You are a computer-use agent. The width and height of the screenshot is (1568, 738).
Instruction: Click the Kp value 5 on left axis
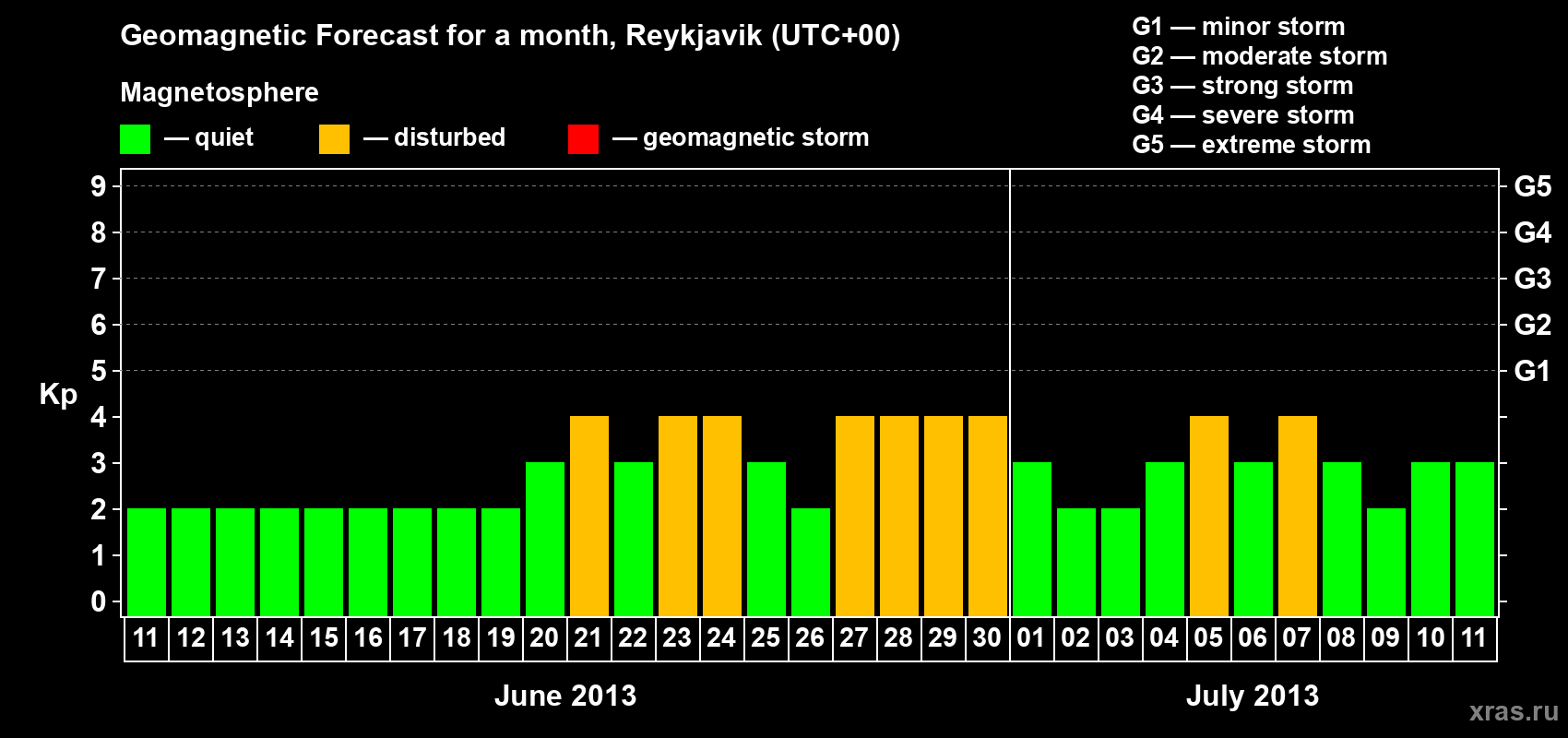point(99,371)
